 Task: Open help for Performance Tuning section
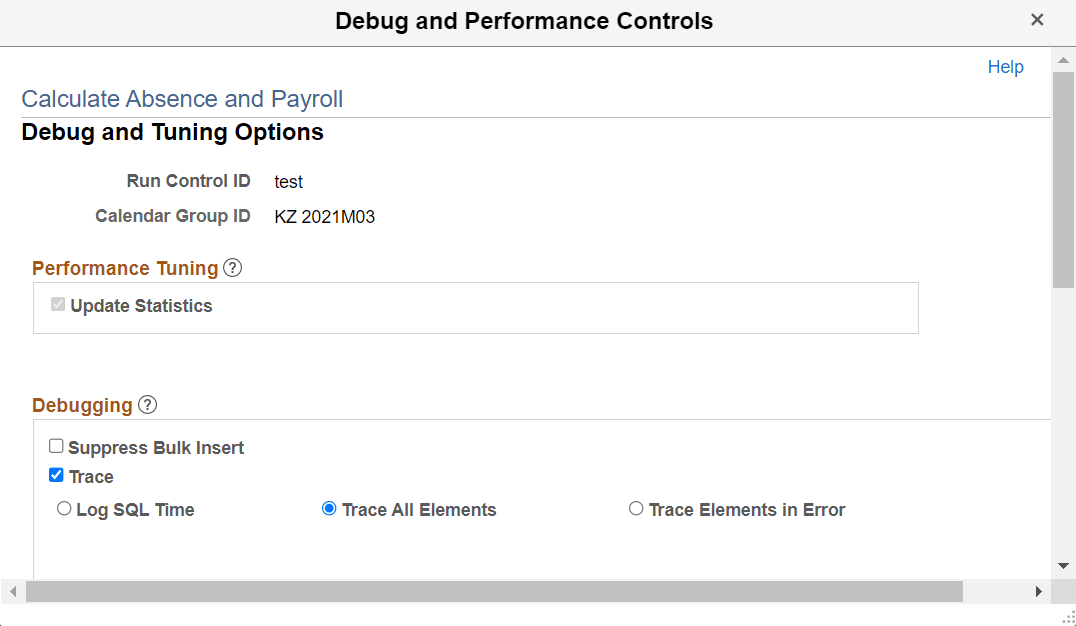(x=233, y=267)
